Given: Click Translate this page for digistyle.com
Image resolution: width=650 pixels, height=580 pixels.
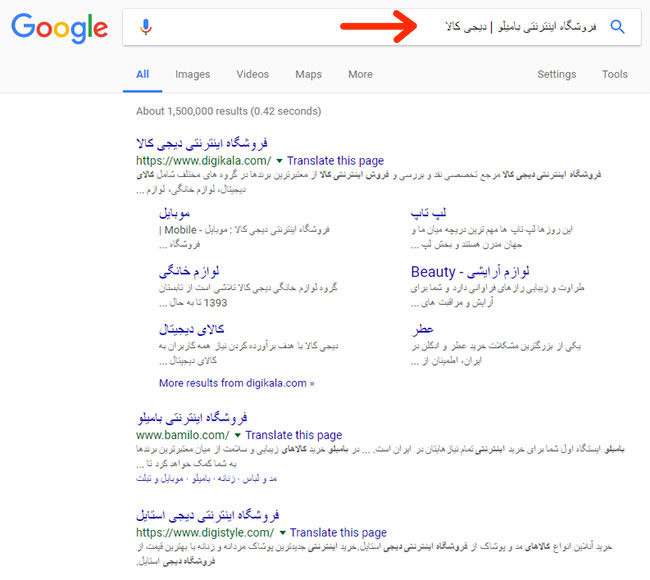Looking at the screenshot, I should pyautogui.click(x=338, y=533).
